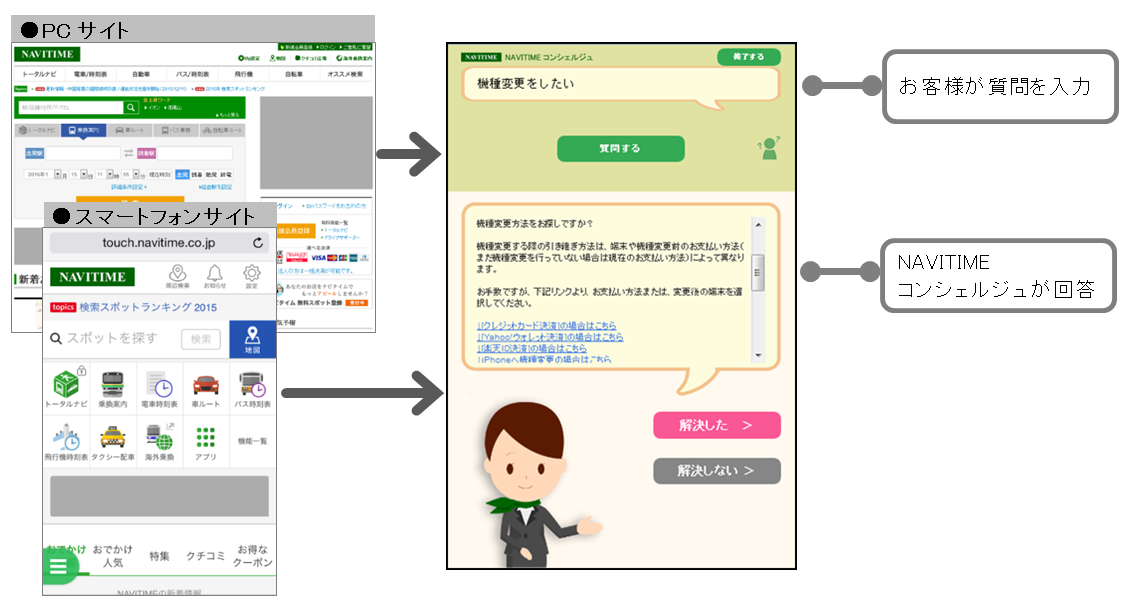
Task: Click the touch.navitime.co.jp address bar
Action: point(159,243)
